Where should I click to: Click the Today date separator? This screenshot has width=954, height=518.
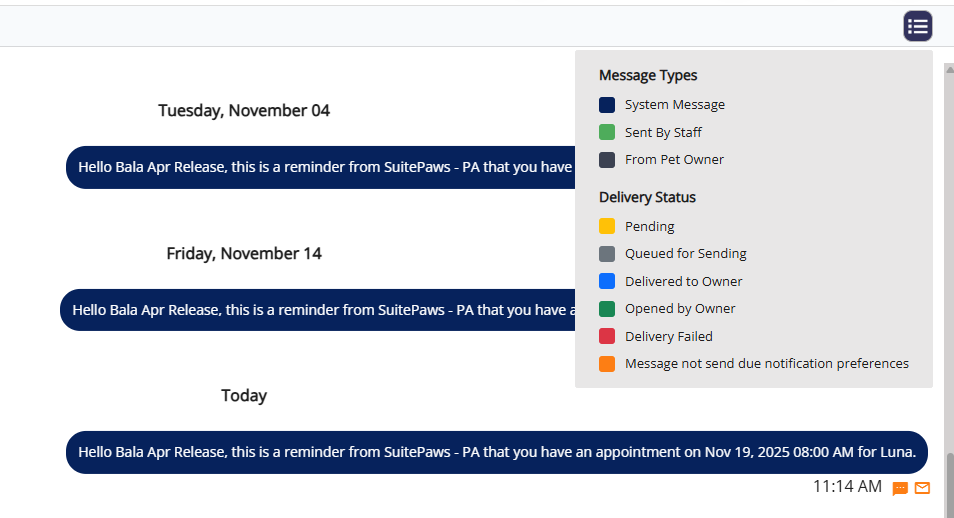[x=244, y=396]
